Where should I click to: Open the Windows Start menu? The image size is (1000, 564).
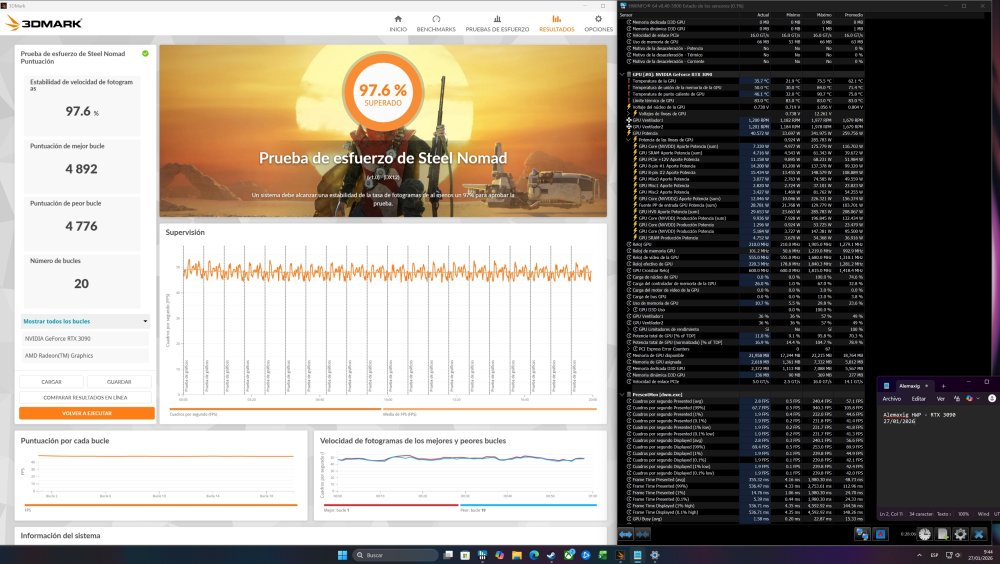[x=342, y=555]
